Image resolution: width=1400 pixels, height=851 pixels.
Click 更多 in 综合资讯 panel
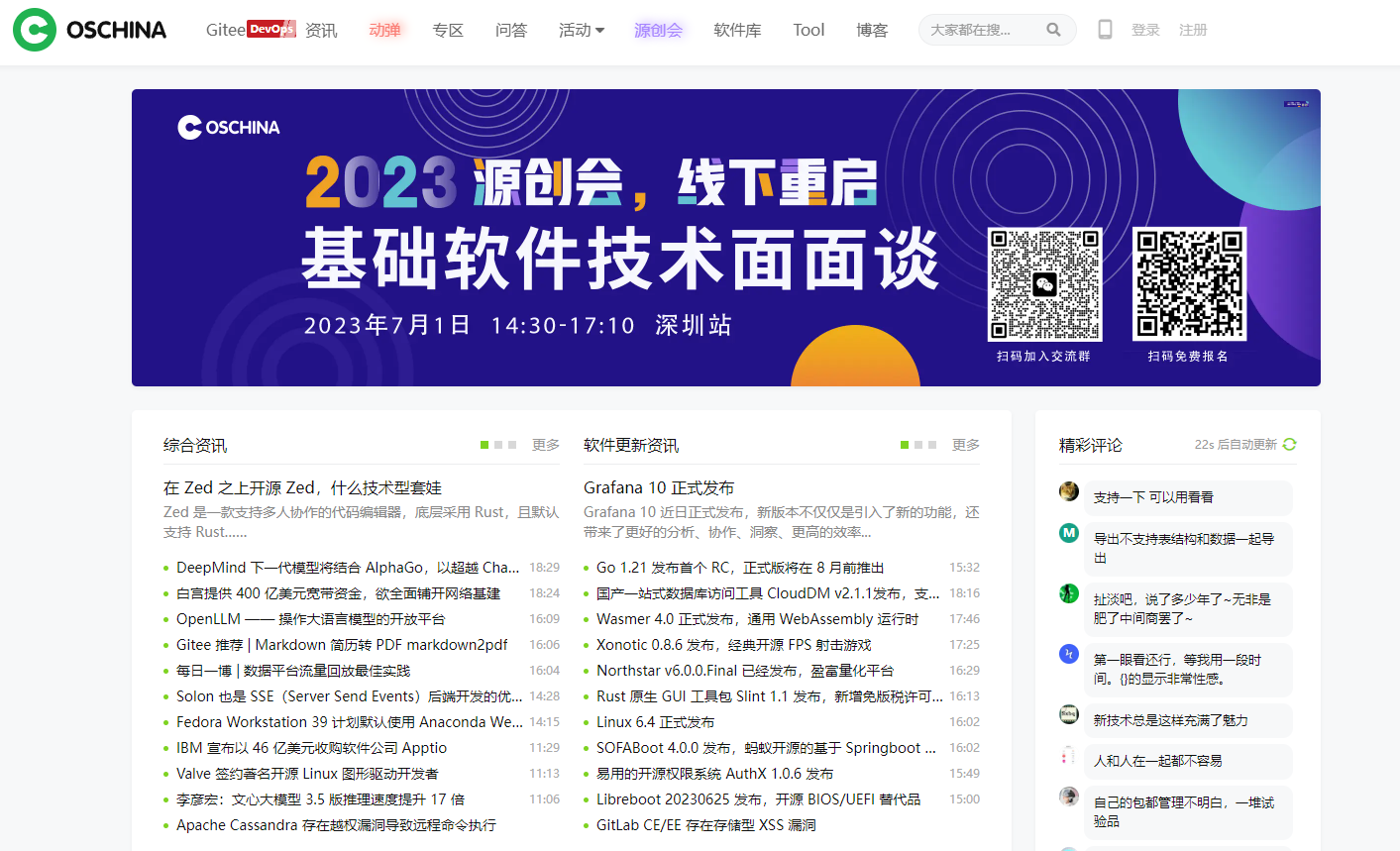tap(546, 445)
